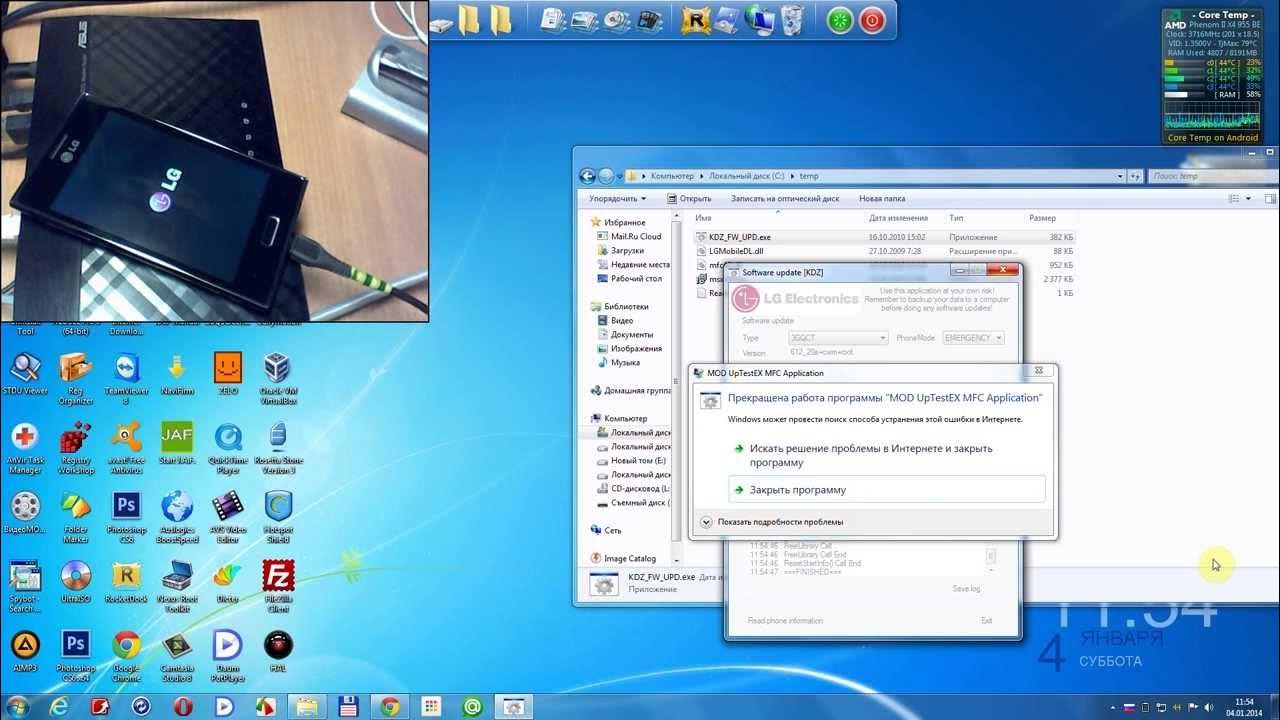The image size is (1280, 720).
Task: Choose 'Закрыть программу' in crash dialog
Action: [x=887, y=490]
